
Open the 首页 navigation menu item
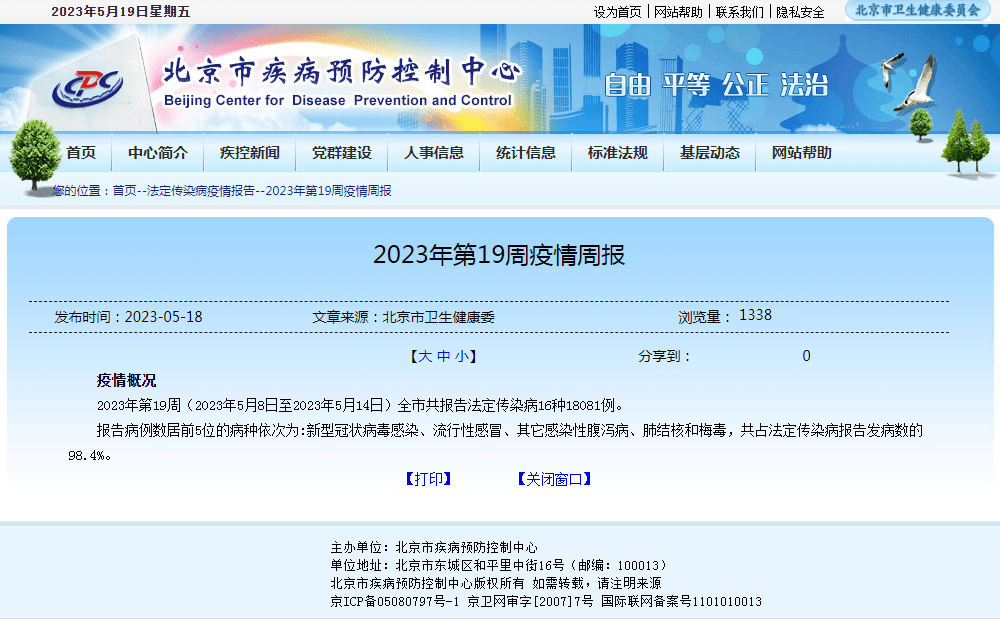[80, 153]
